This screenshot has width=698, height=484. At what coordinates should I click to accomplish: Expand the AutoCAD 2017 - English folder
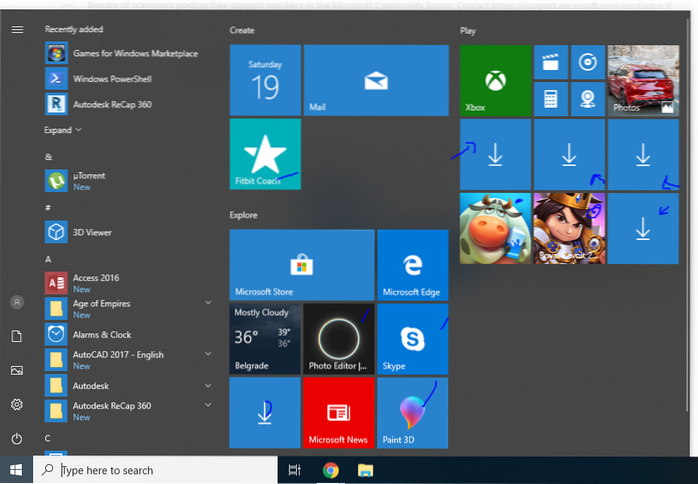click(x=208, y=354)
